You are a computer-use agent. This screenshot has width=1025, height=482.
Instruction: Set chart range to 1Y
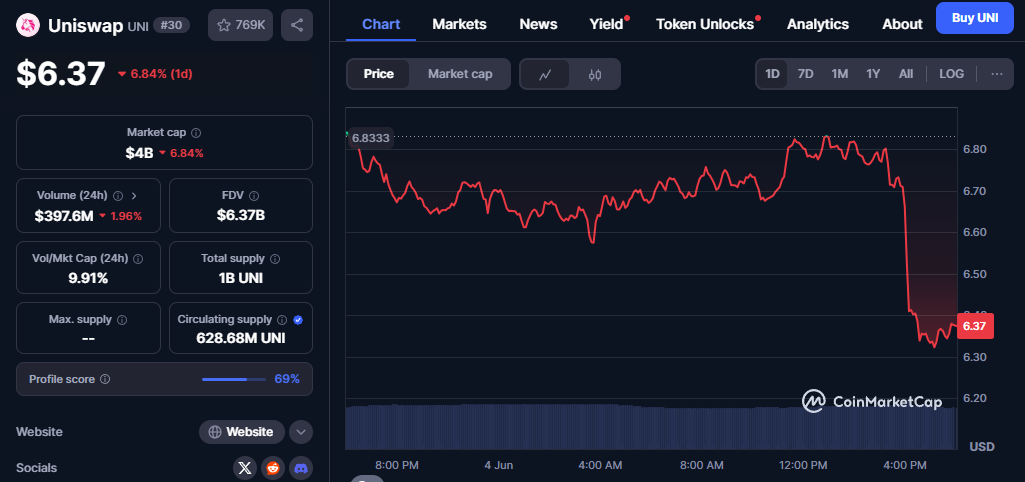pos(873,74)
